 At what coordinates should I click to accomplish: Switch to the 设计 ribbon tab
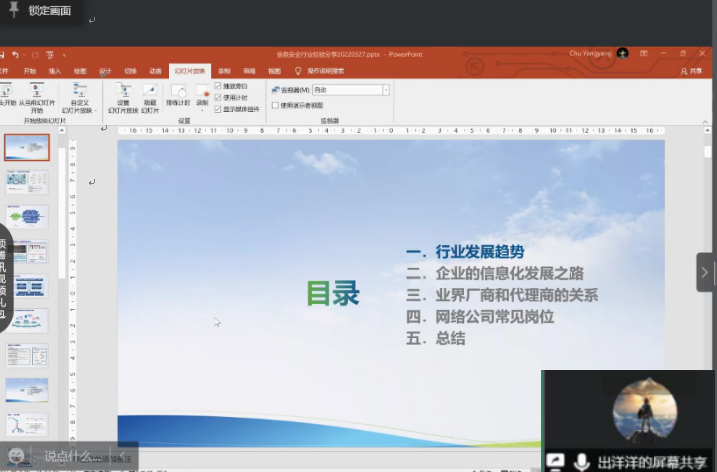pyautogui.click(x=105, y=71)
